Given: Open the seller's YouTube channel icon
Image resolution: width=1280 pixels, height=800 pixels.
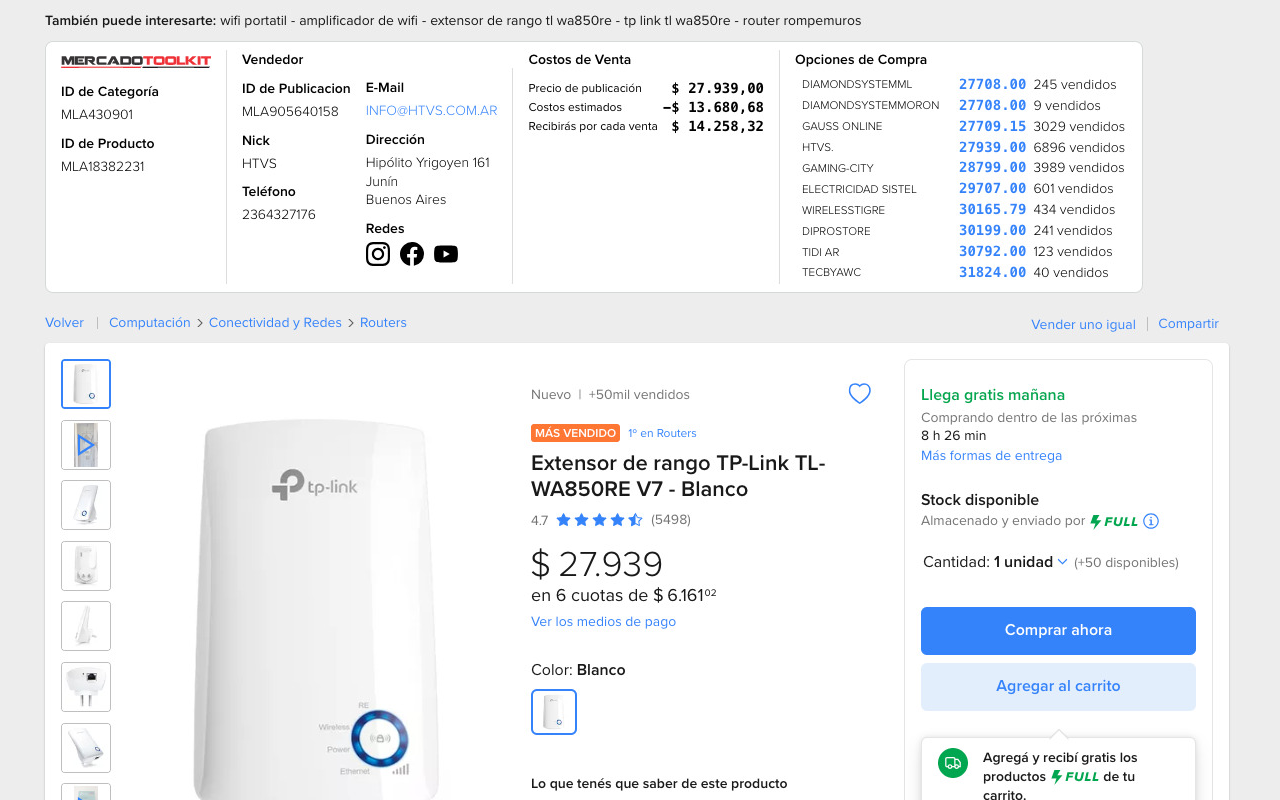Looking at the screenshot, I should point(446,254).
